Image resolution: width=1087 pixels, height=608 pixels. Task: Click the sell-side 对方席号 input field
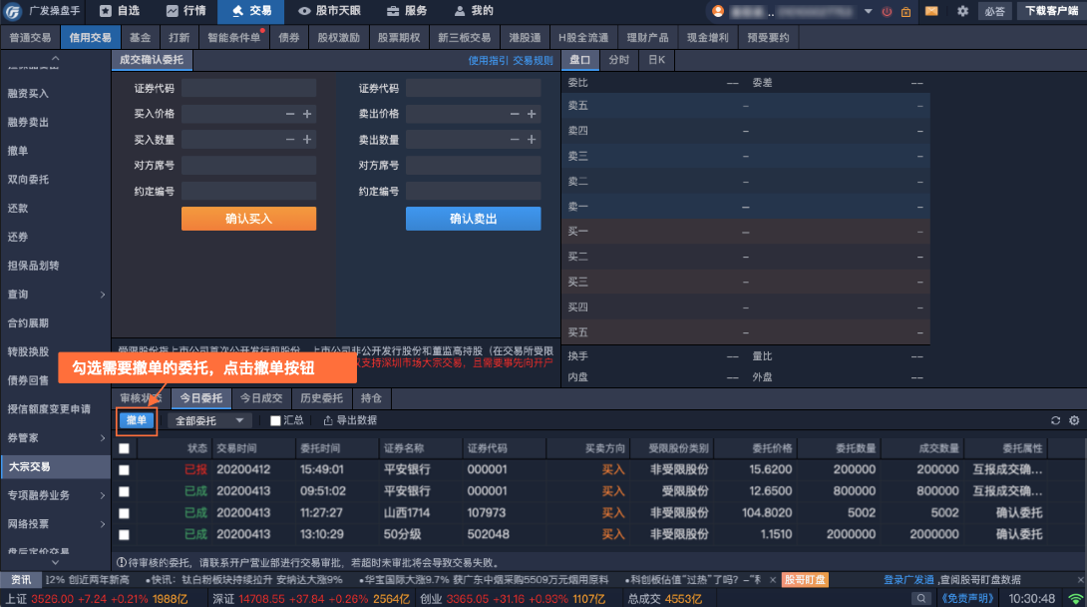coord(473,165)
